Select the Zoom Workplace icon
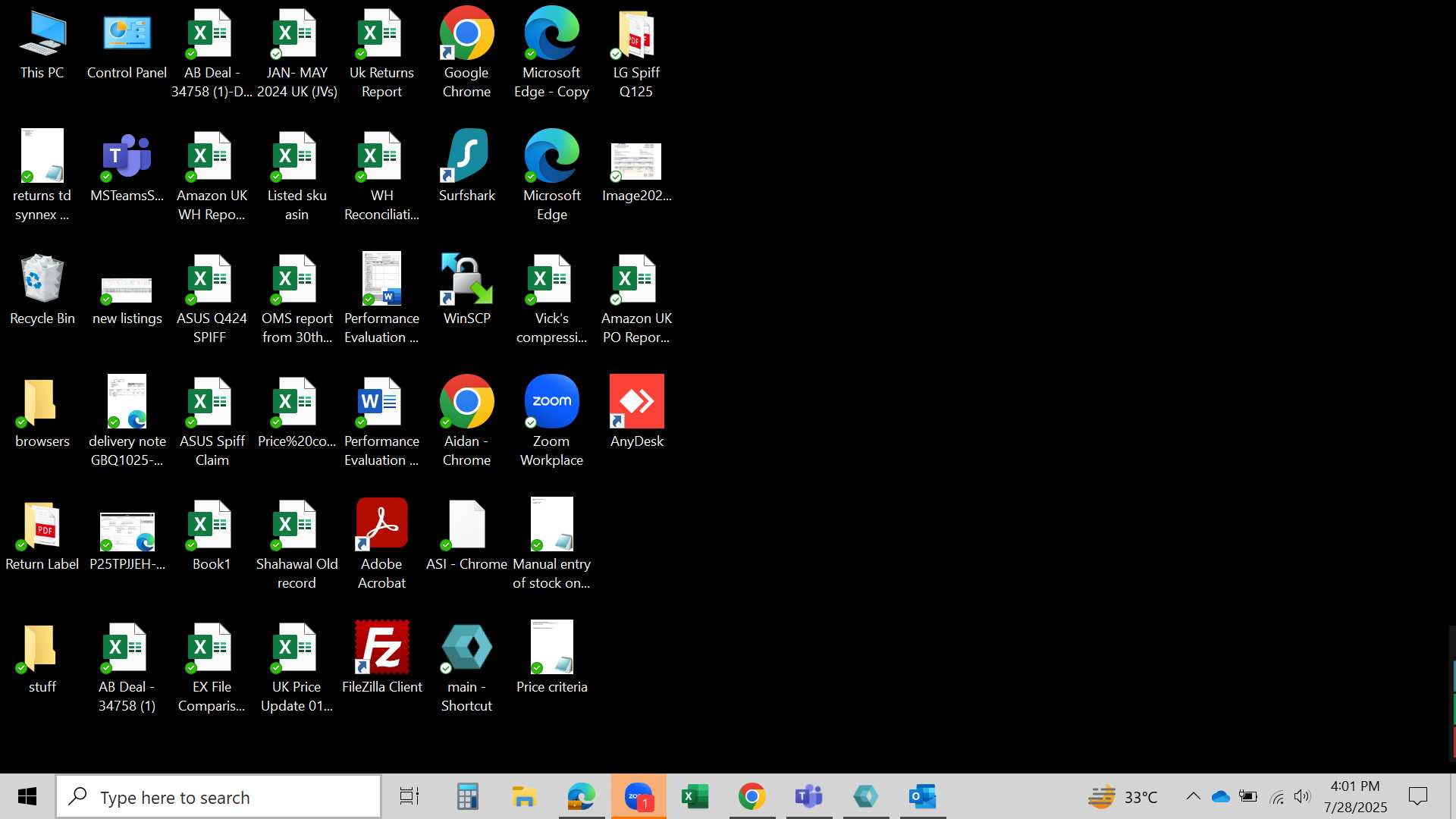 pyautogui.click(x=551, y=422)
